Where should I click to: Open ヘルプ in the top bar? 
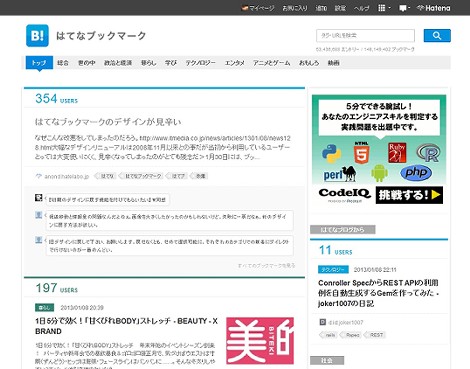tap(361, 8)
